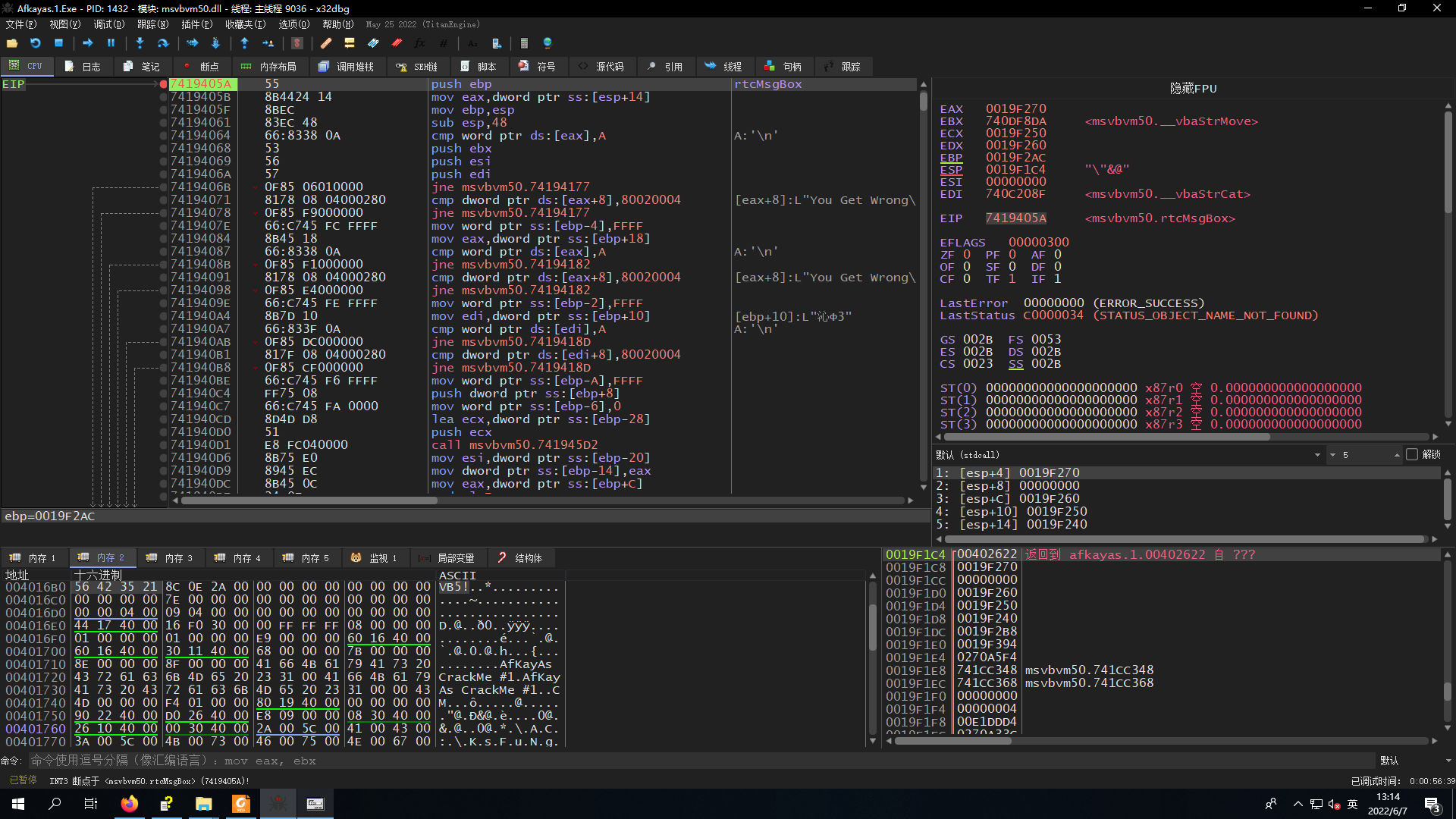Click the Open file folder icon

(12, 43)
